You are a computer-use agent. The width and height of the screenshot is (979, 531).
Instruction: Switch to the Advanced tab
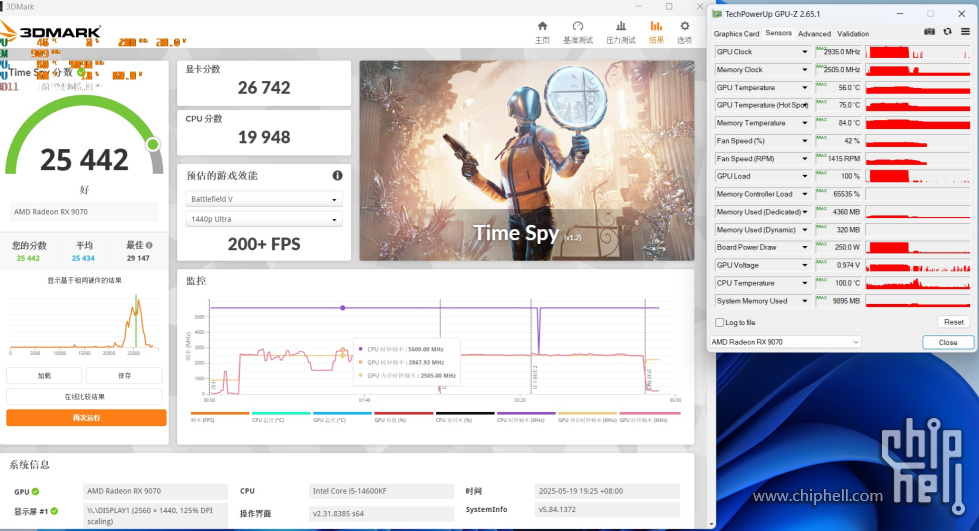[x=814, y=34]
